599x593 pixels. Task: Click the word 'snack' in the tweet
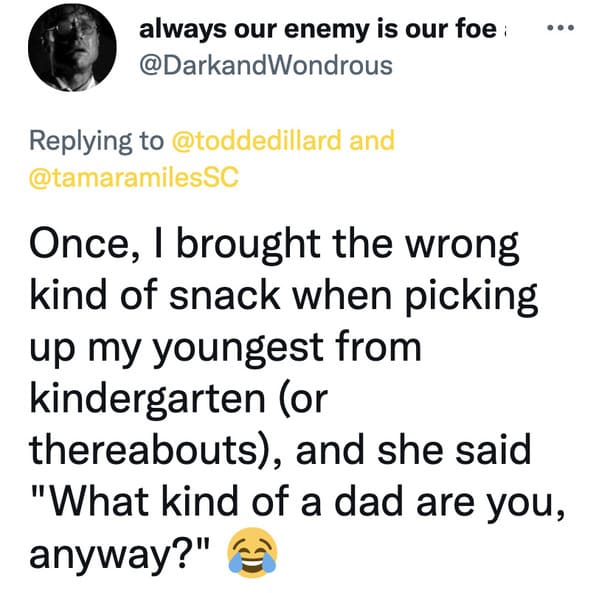pyautogui.click(x=225, y=295)
